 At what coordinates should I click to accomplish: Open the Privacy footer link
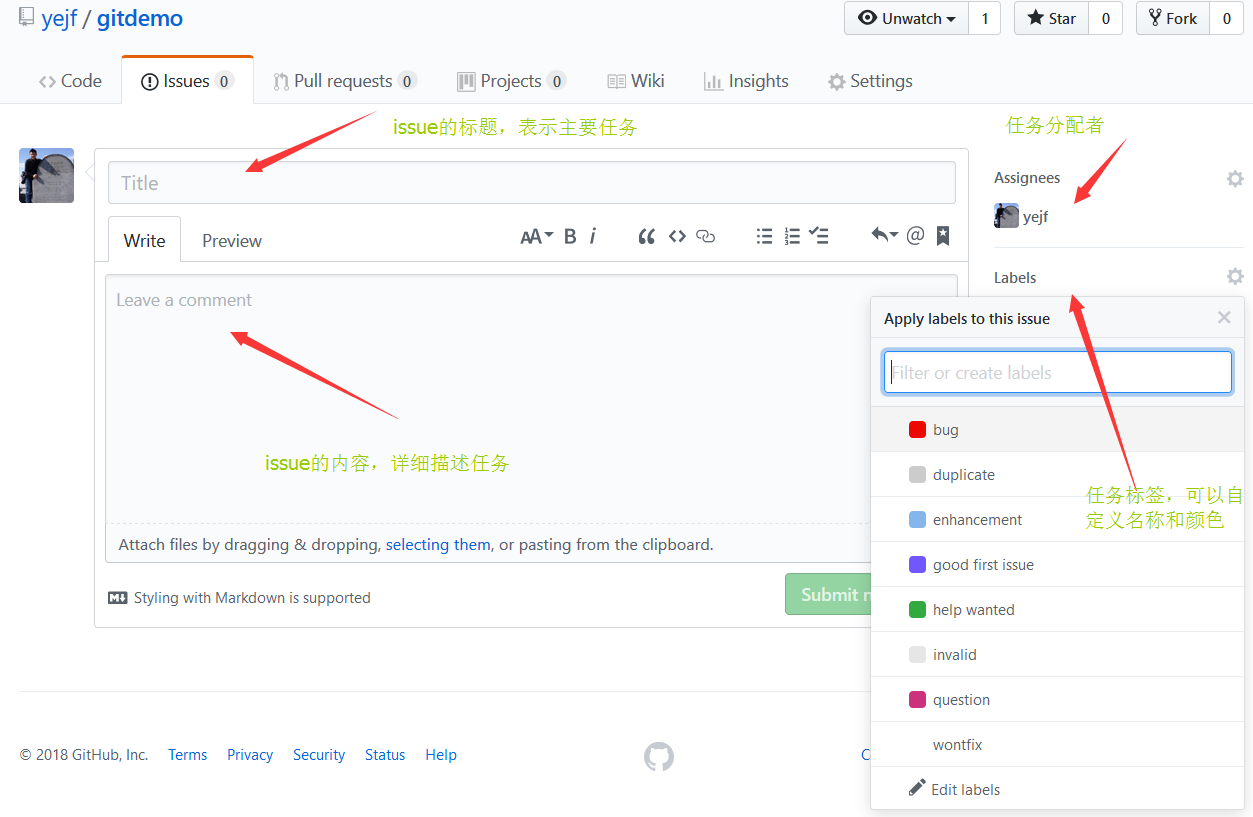250,755
